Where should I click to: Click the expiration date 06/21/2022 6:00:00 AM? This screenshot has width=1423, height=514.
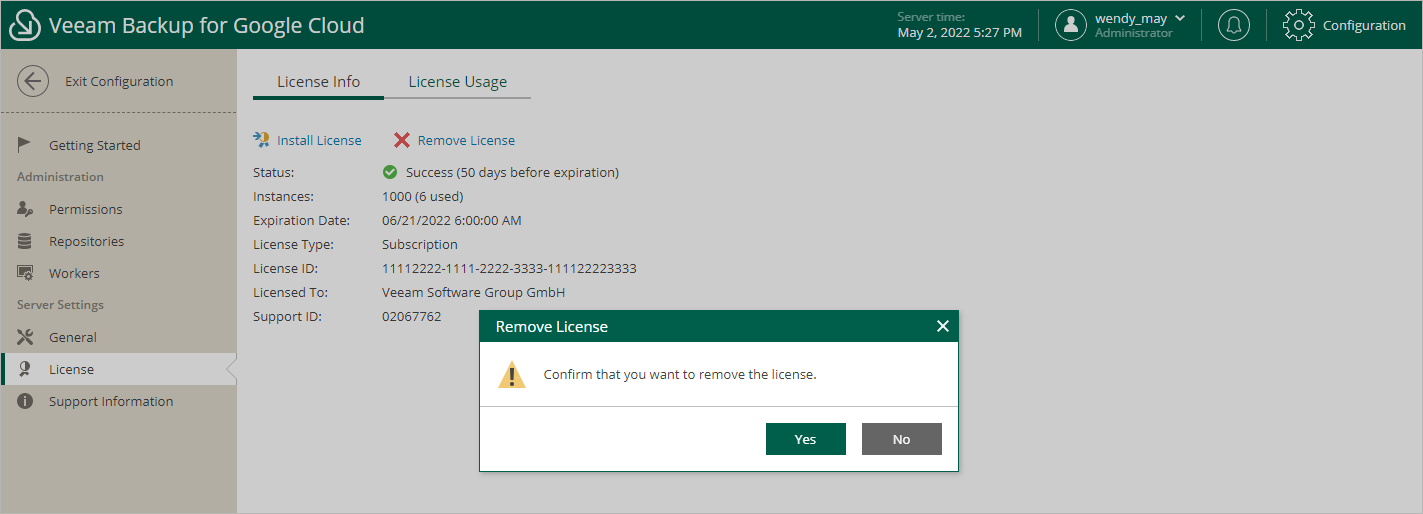(x=452, y=220)
